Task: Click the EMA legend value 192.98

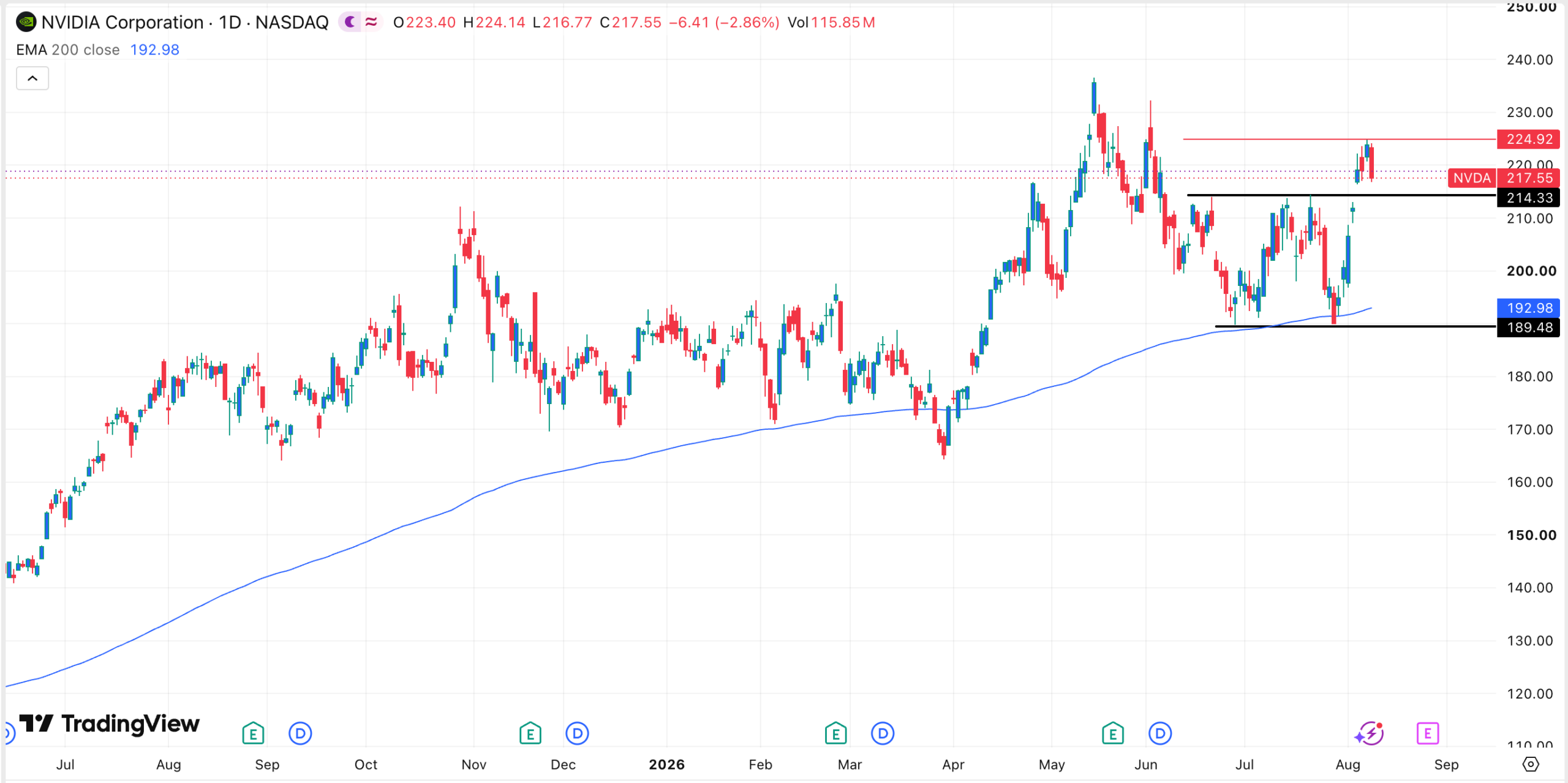Action: coord(155,50)
